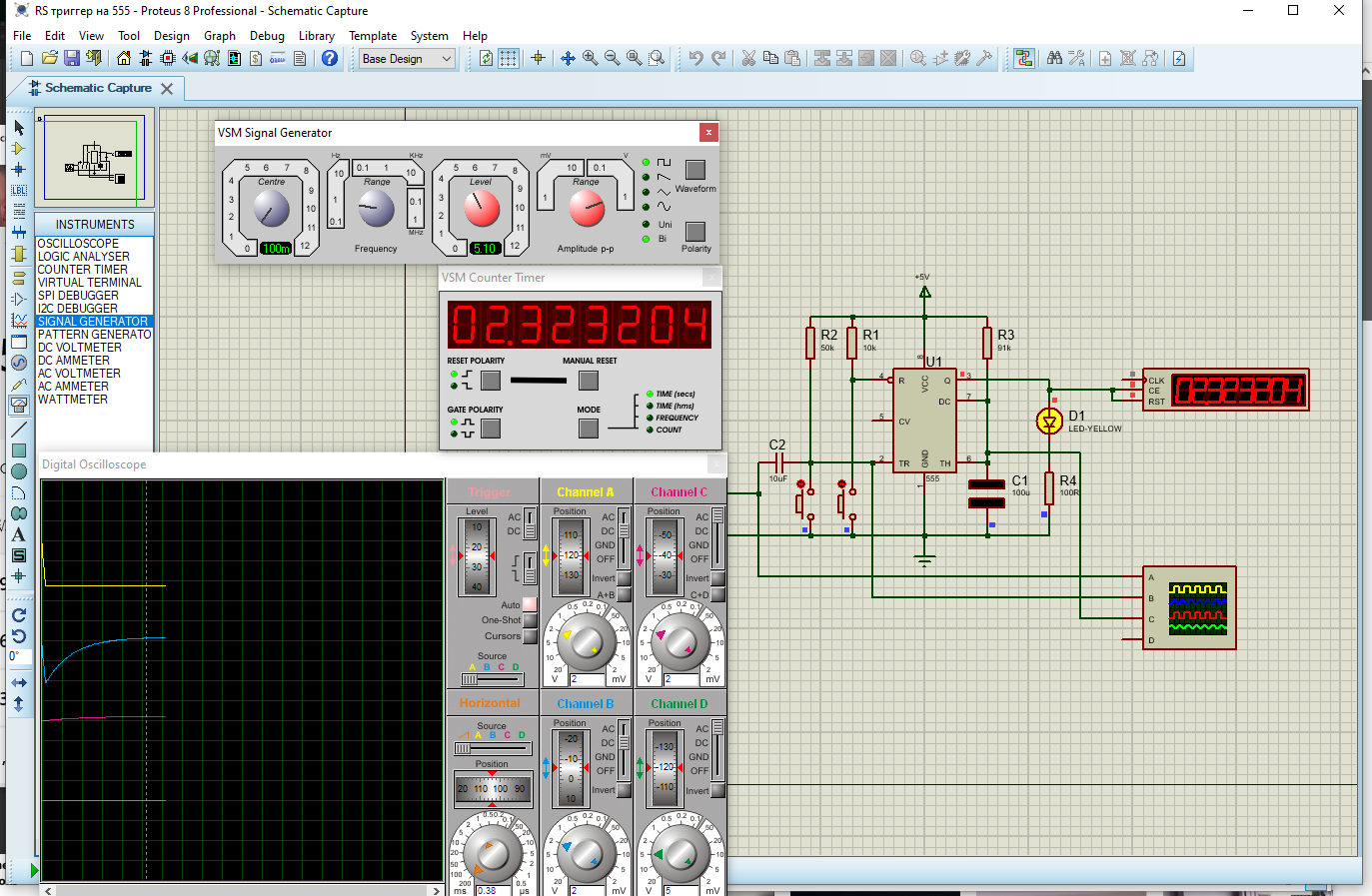Open the Debug menu

pos(267,35)
